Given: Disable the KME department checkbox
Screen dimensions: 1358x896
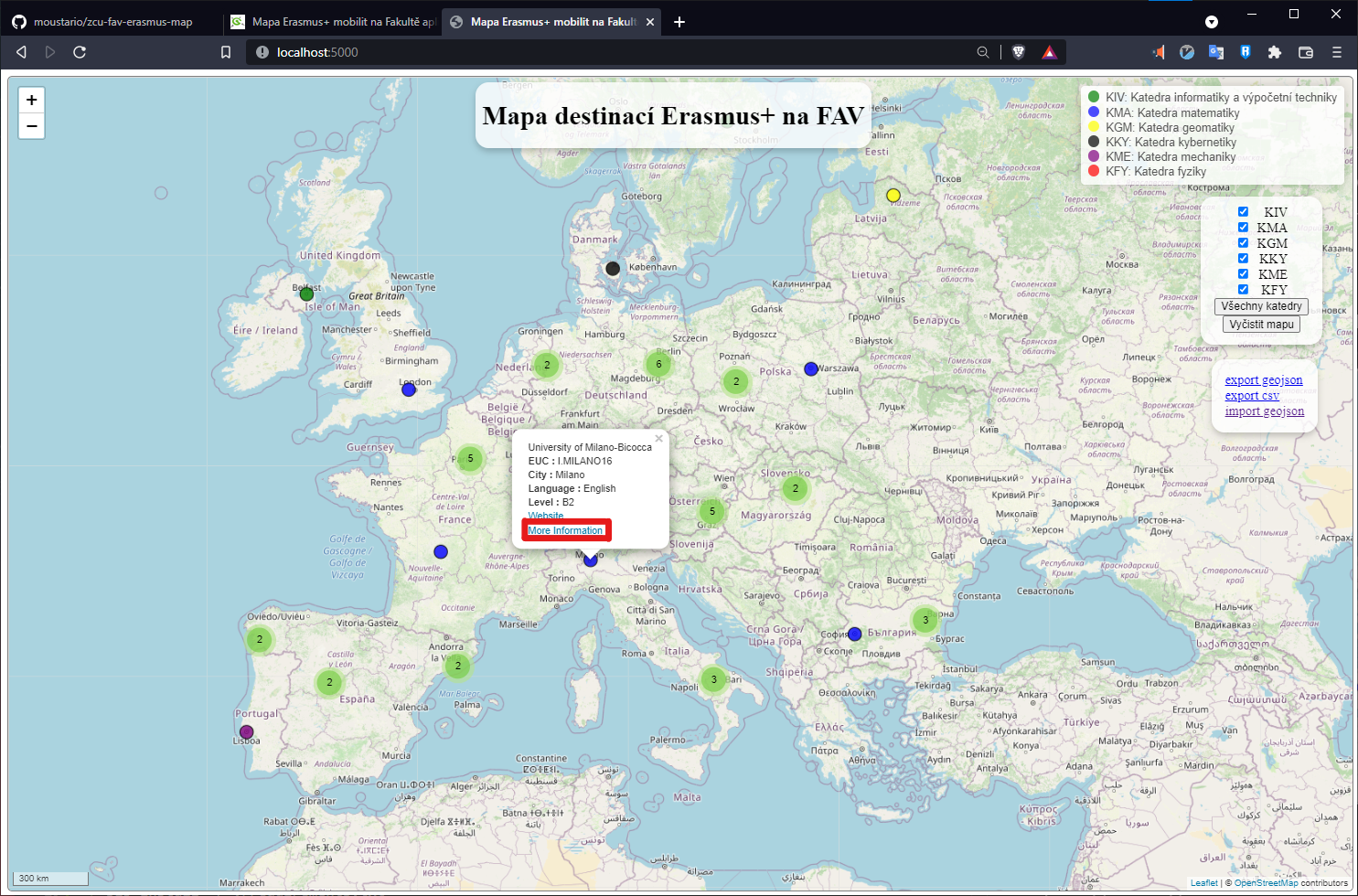Looking at the screenshot, I should [1243, 273].
